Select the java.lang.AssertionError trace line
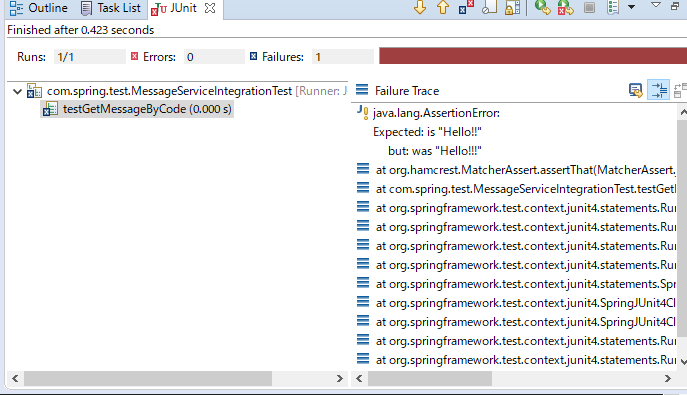Screen dimensions: 687x395 [436, 113]
